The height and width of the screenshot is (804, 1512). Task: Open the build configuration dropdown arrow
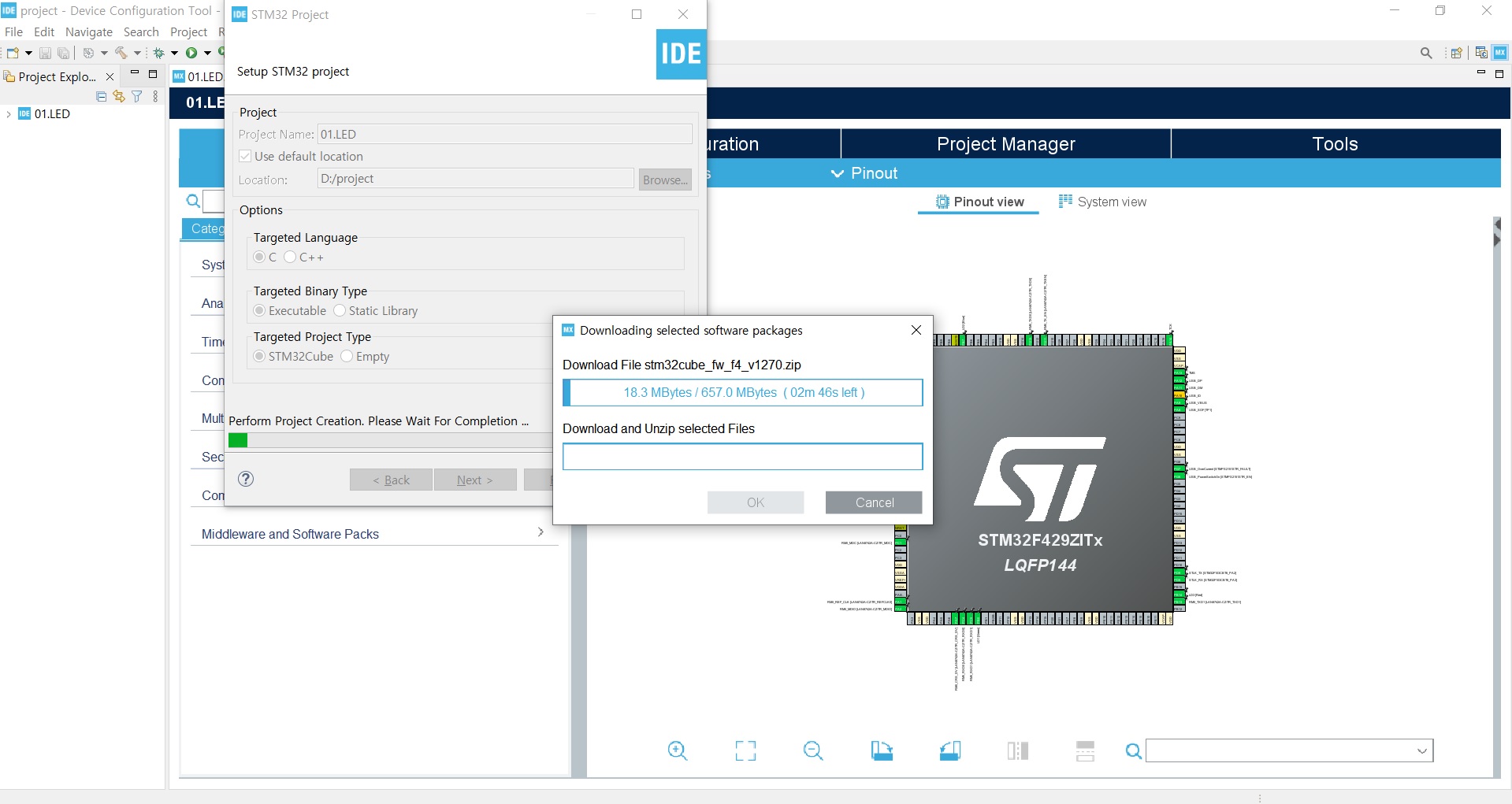coord(104,53)
